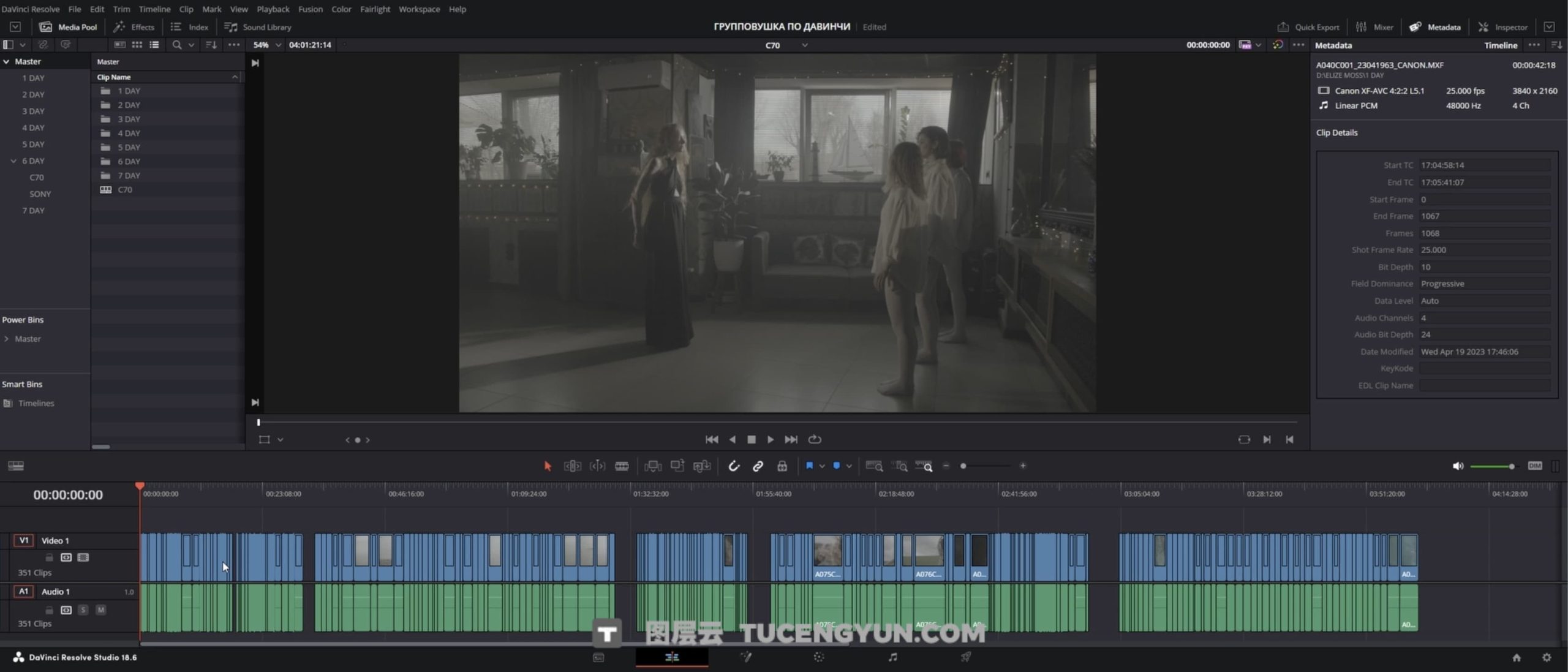Mute the Audio 1 track
Screen dimensions: 1568x672
101,610
